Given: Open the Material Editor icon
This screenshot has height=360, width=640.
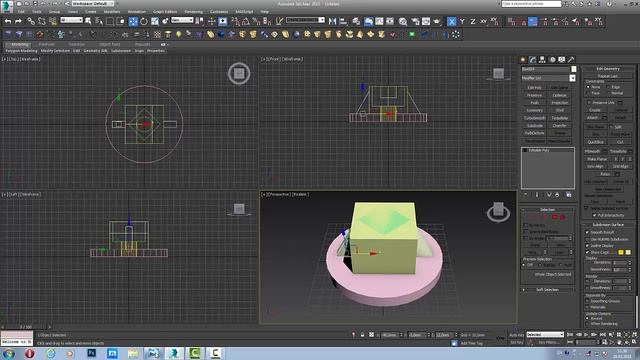Looking at the screenshot, I should click(403, 21).
